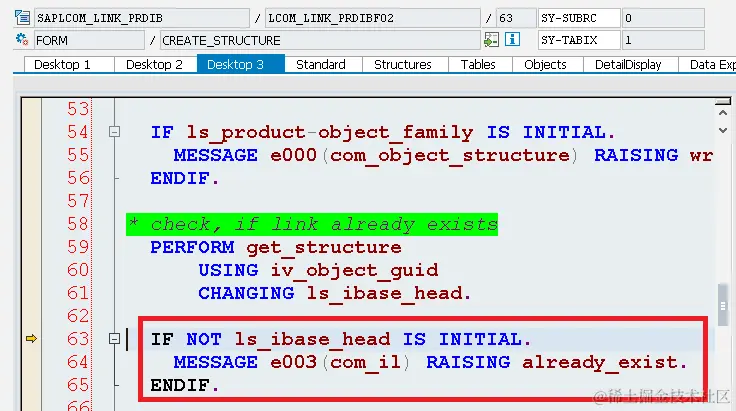The height and width of the screenshot is (411, 736).
Task: Collapse the IF block at line 63
Action: tap(114, 338)
